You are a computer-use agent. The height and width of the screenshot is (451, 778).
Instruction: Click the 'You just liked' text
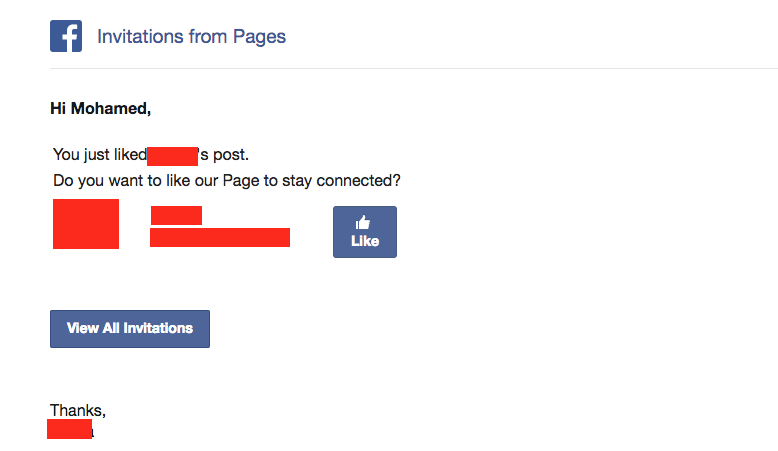pyautogui.click(x=100, y=155)
